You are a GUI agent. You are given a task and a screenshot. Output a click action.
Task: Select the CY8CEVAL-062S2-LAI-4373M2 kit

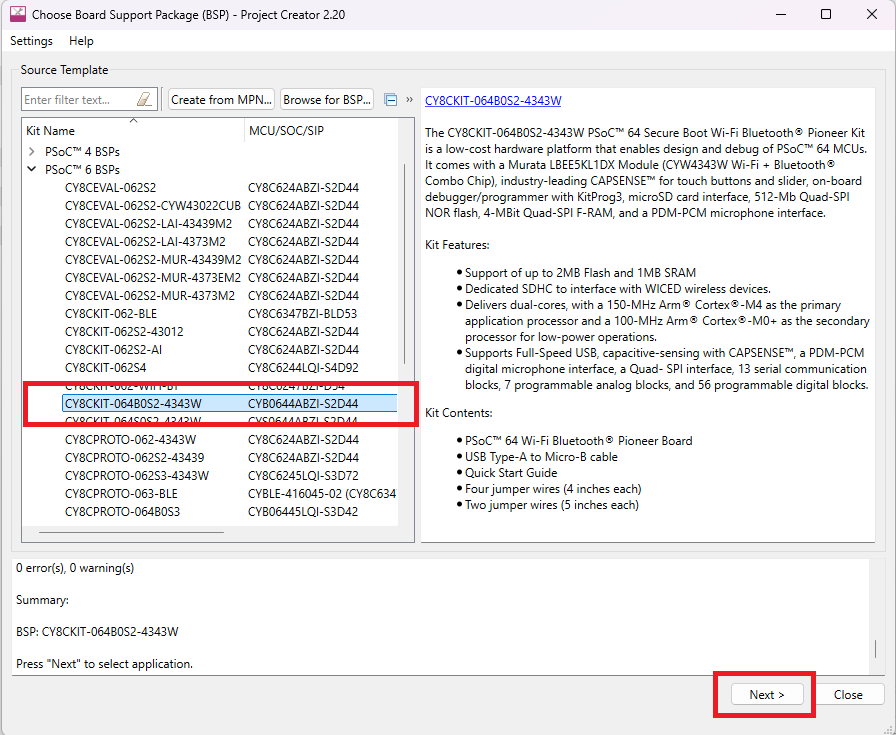(145, 241)
